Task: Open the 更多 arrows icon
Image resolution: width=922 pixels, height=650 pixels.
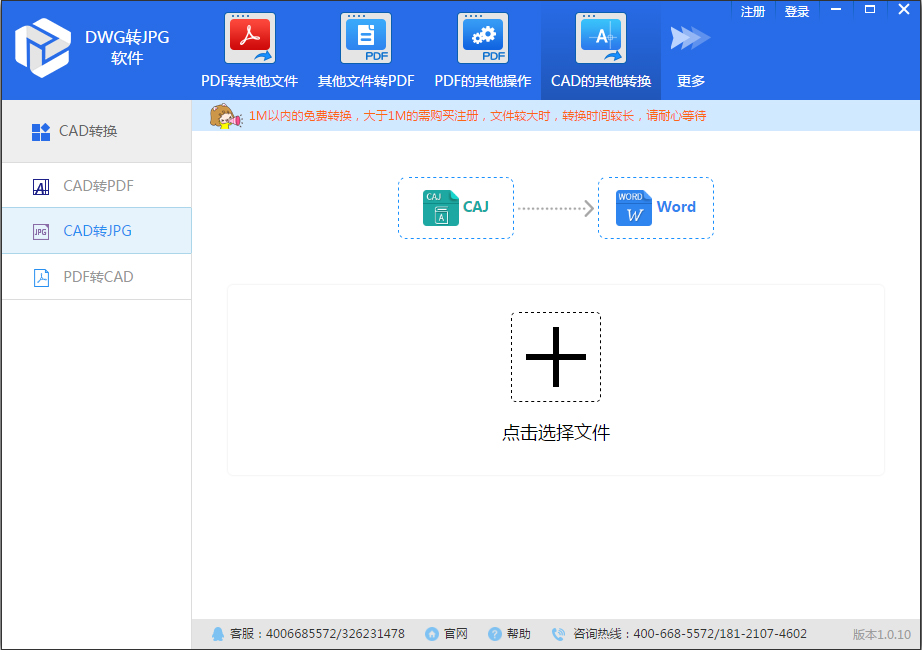Action: click(689, 36)
